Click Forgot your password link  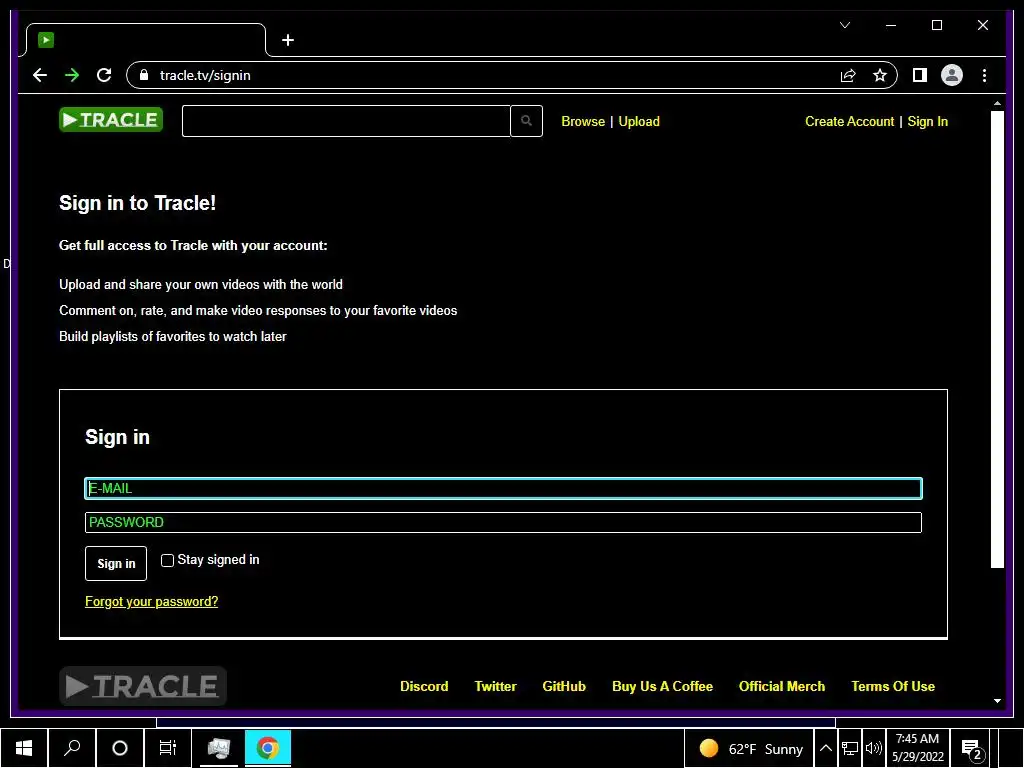[x=152, y=601]
